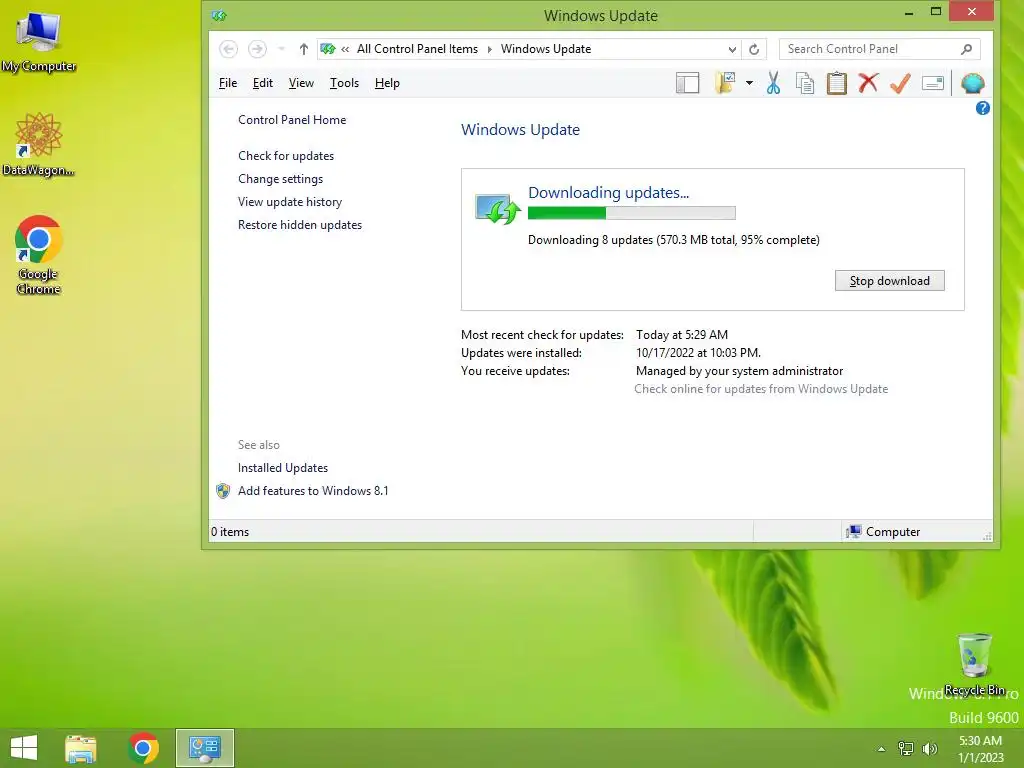Open Installed Updates link
1024x768 pixels.
pos(283,468)
